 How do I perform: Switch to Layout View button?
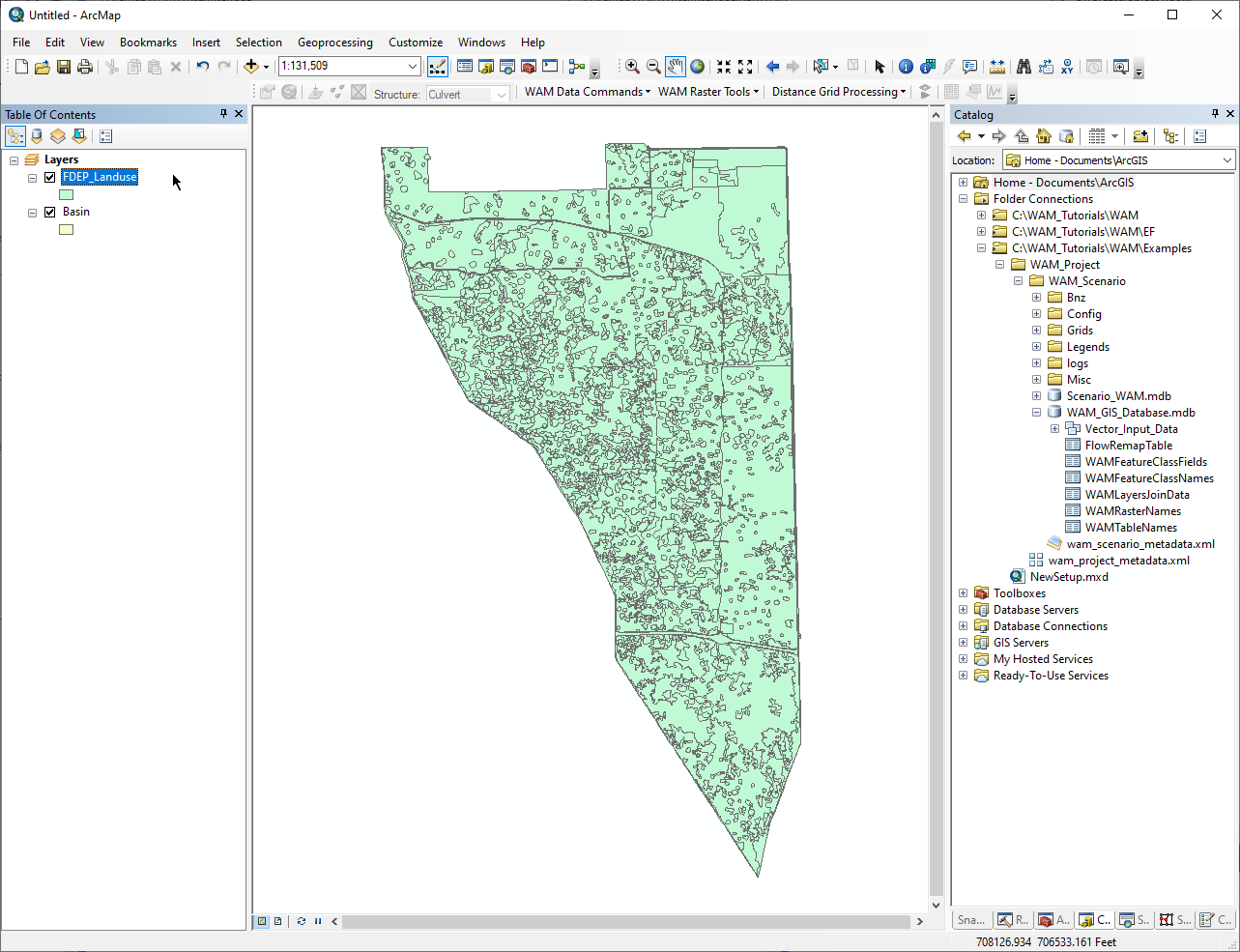click(277, 921)
